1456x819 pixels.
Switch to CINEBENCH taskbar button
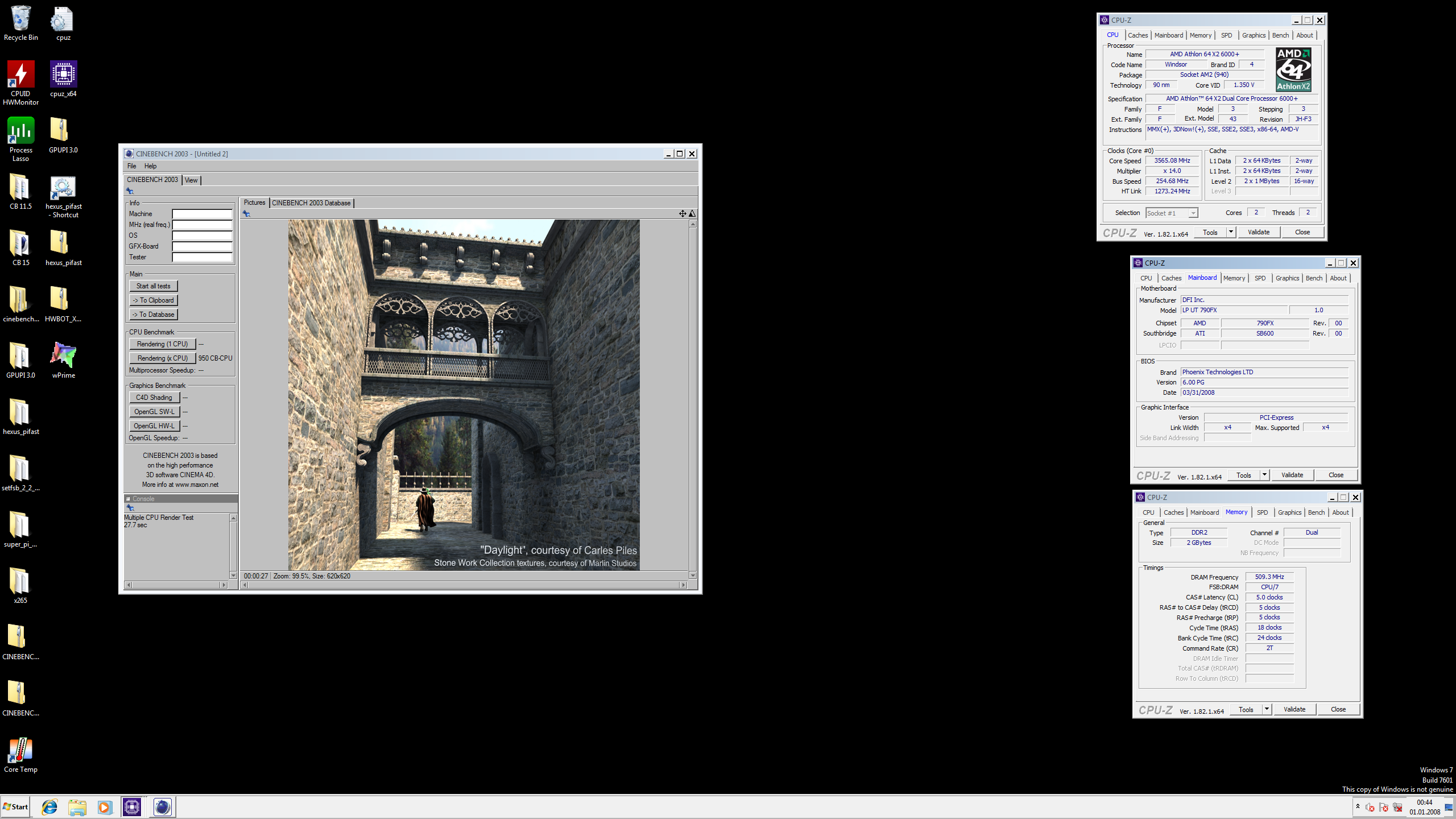click(162, 807)
